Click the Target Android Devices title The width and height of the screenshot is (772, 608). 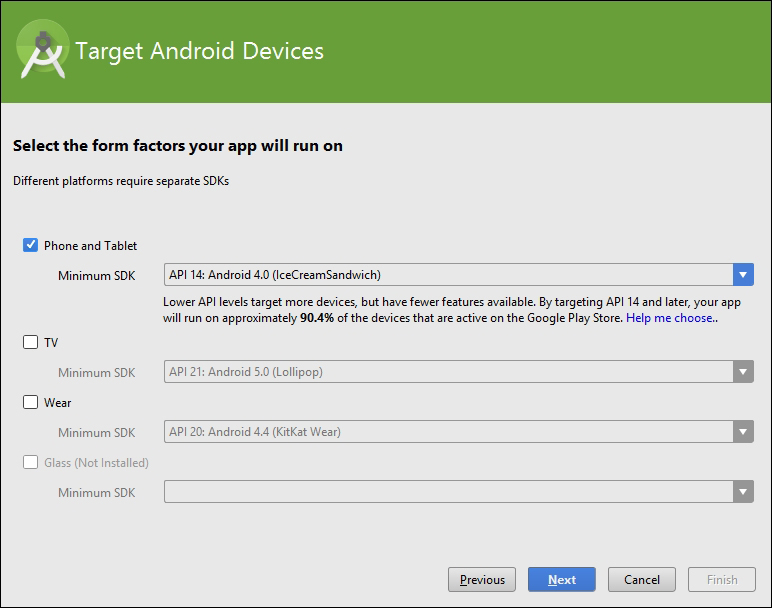click(x=199, y=51)
